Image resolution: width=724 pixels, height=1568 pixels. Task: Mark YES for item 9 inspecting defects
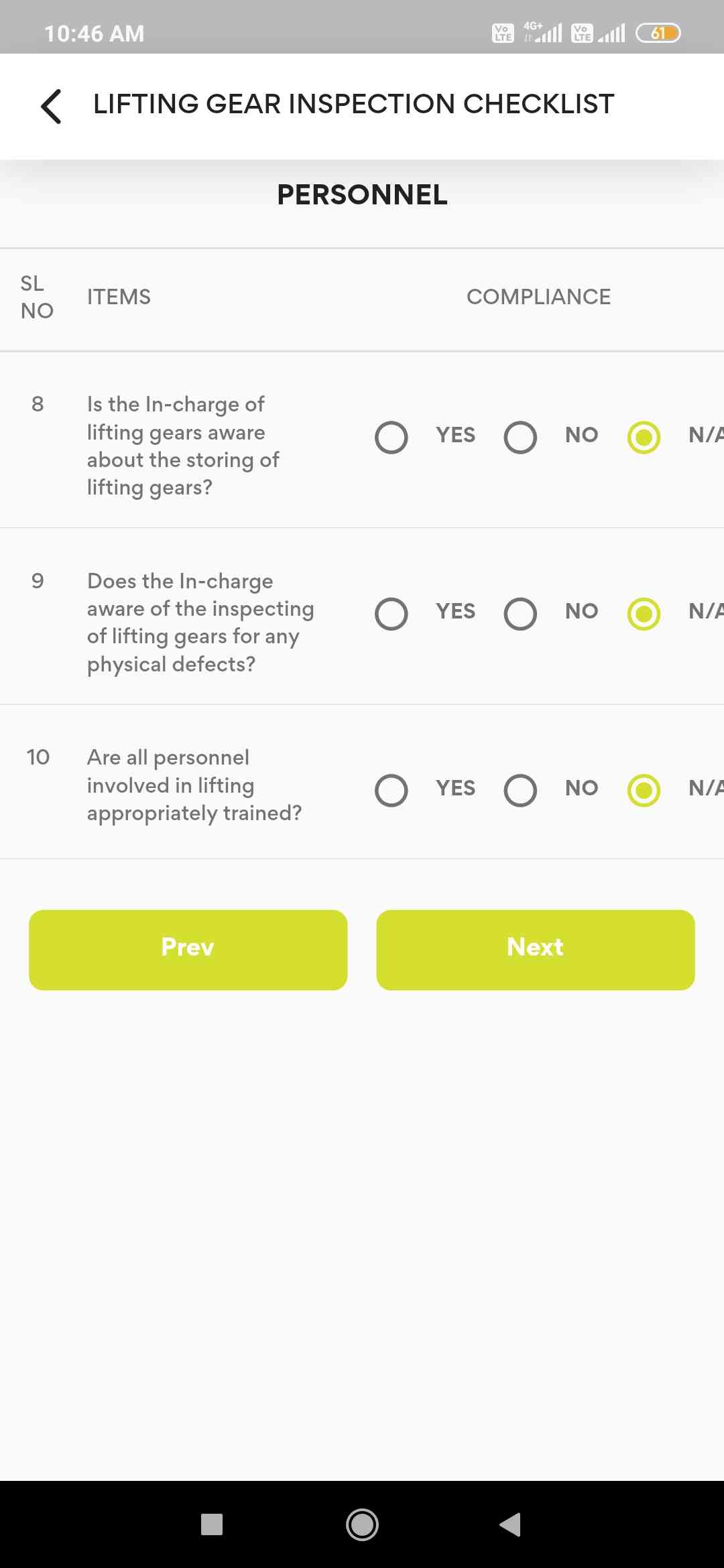click(x=391, y=614)
